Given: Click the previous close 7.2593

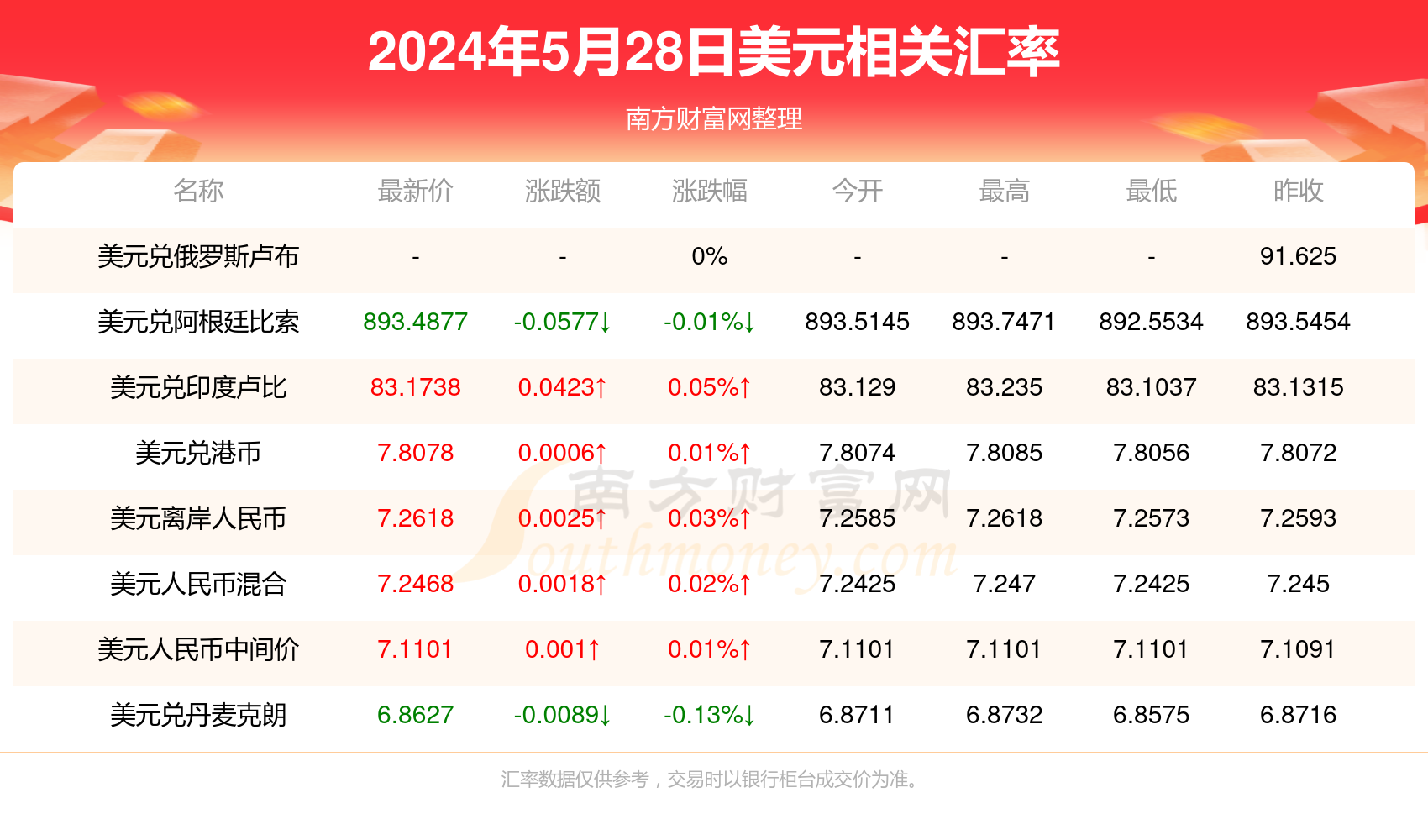Looking at the screenshot, I should pyautogui.click(x=1298, y=518).
